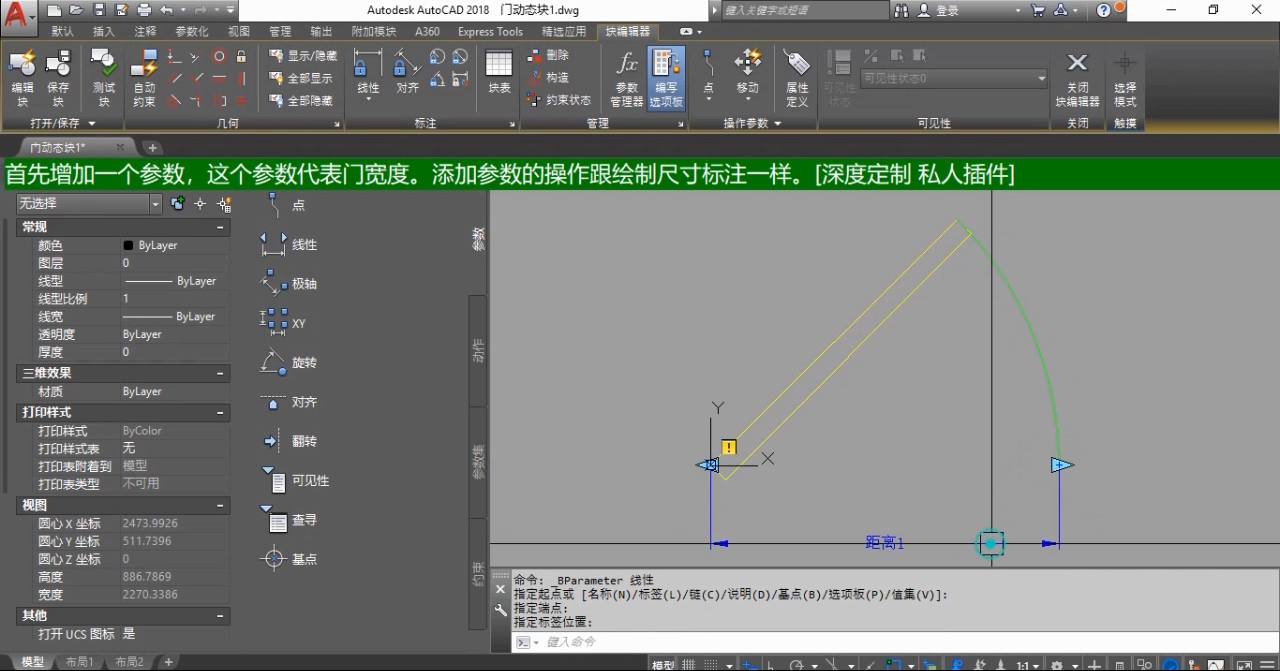
Task: Click the search keyword input box
Action: (804, 10)
